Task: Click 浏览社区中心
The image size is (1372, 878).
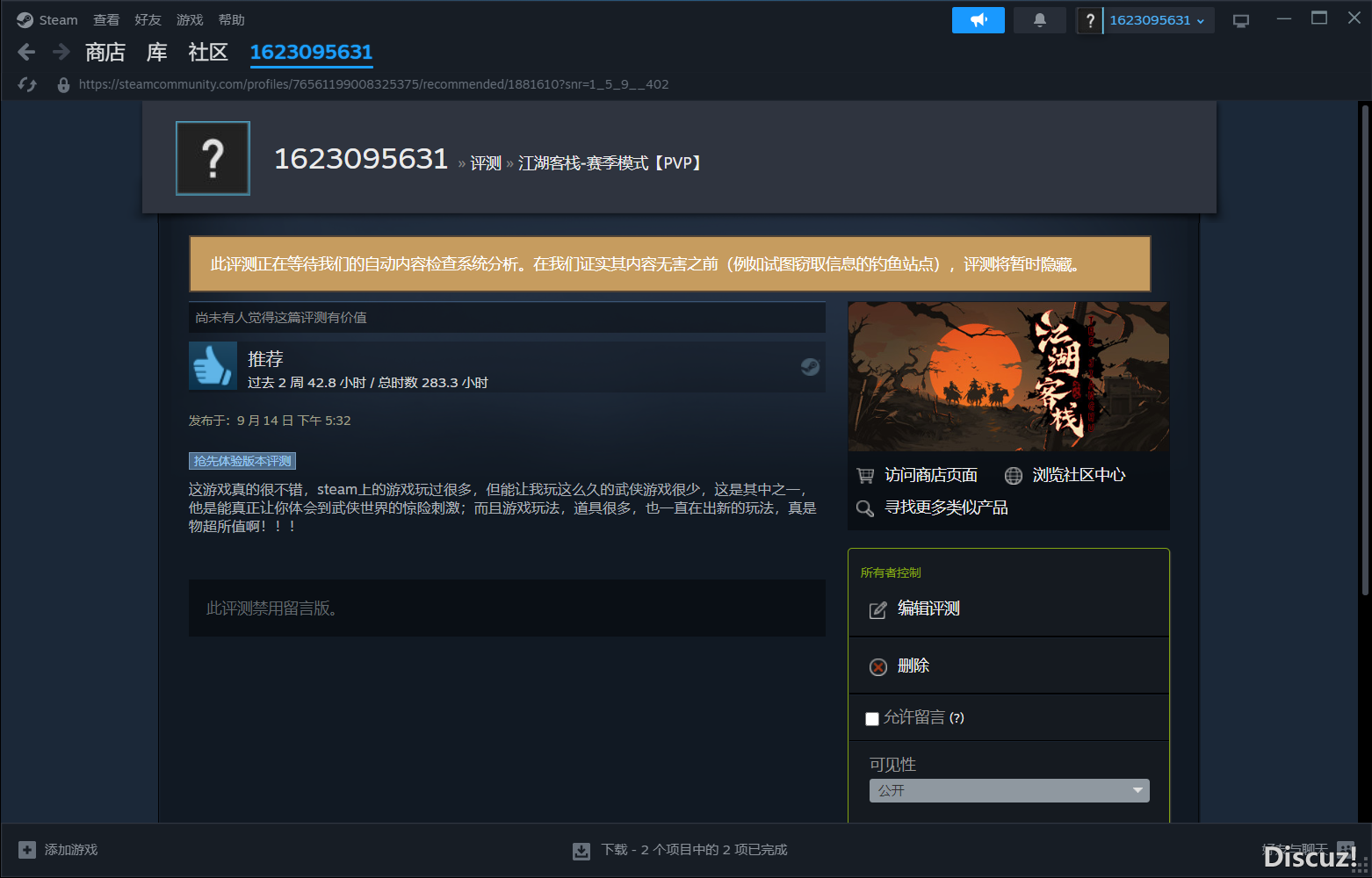Action: (x=1079, y=475)
